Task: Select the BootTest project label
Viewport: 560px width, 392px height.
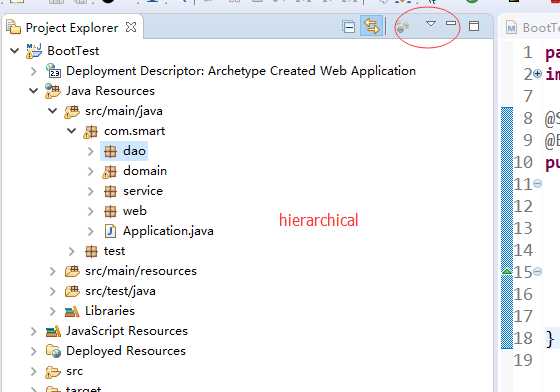Action: [x=73, y=51]
